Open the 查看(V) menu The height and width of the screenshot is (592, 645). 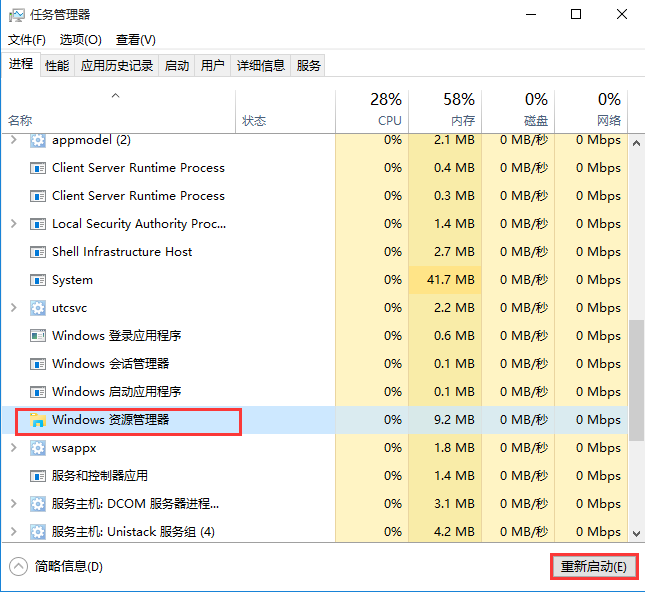click(136, 40)
